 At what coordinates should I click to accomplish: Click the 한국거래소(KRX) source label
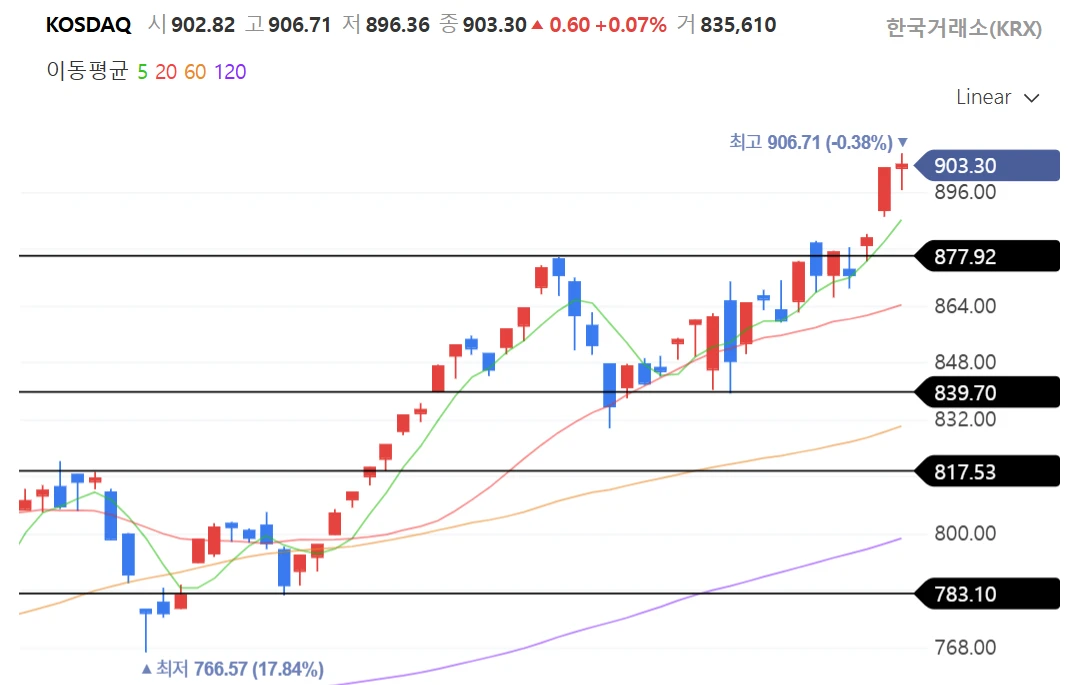(x=963, y=28)
